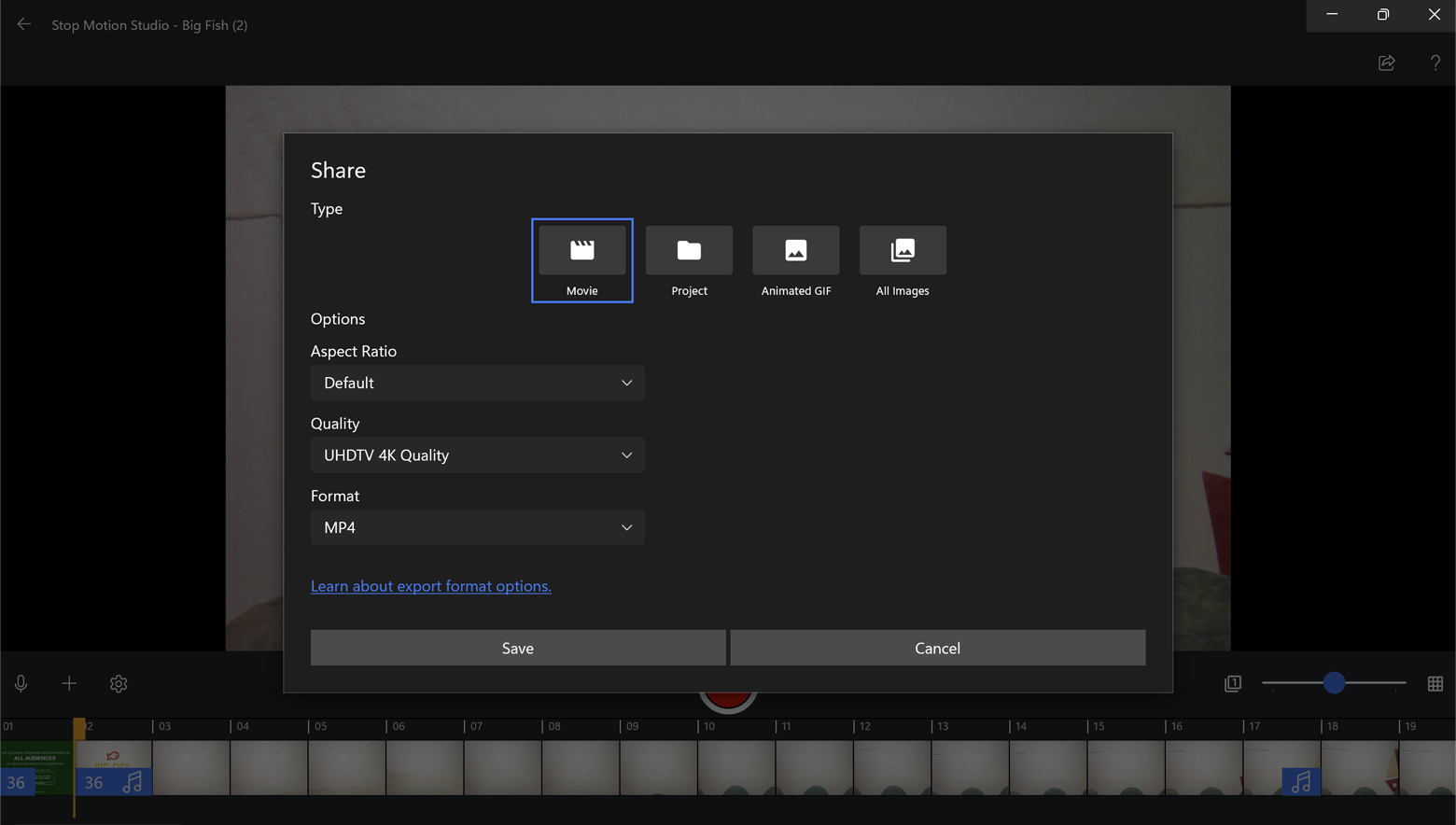Click the microphone record audio icon
Image resolution: width=1456 pixels, height=825 pixels.
click(21, 683)
